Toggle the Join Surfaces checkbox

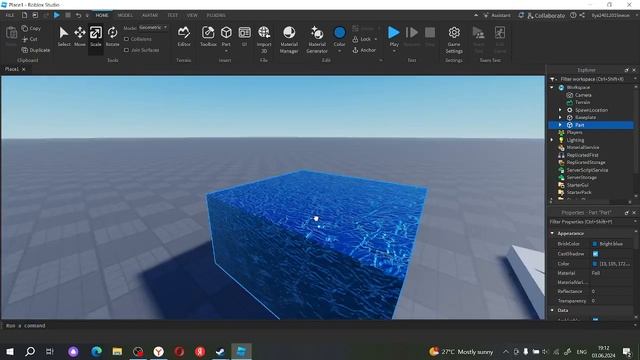click(127, 50)
